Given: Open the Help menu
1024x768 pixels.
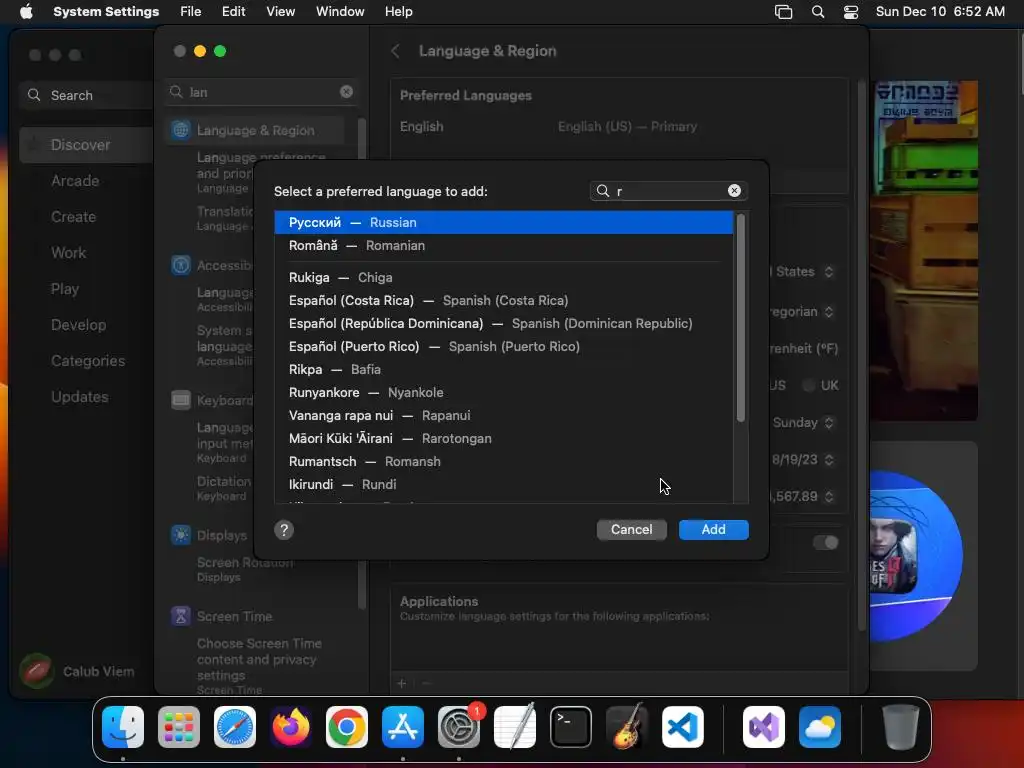Looking at the screenshot, I should tap(398, 11).
